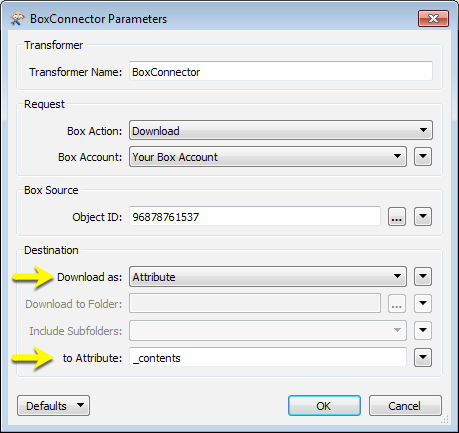
Task: Open the arrow menu beside to Attribute
Action: pos(423,357)
